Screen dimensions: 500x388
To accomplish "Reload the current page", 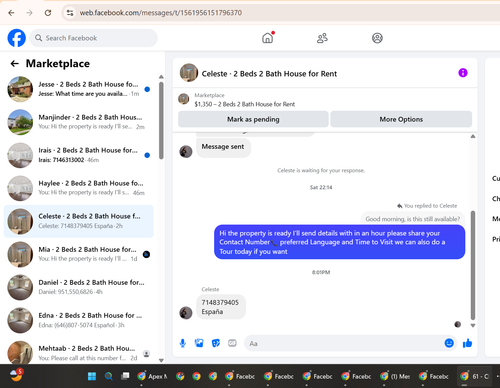I will click(48, 13).
